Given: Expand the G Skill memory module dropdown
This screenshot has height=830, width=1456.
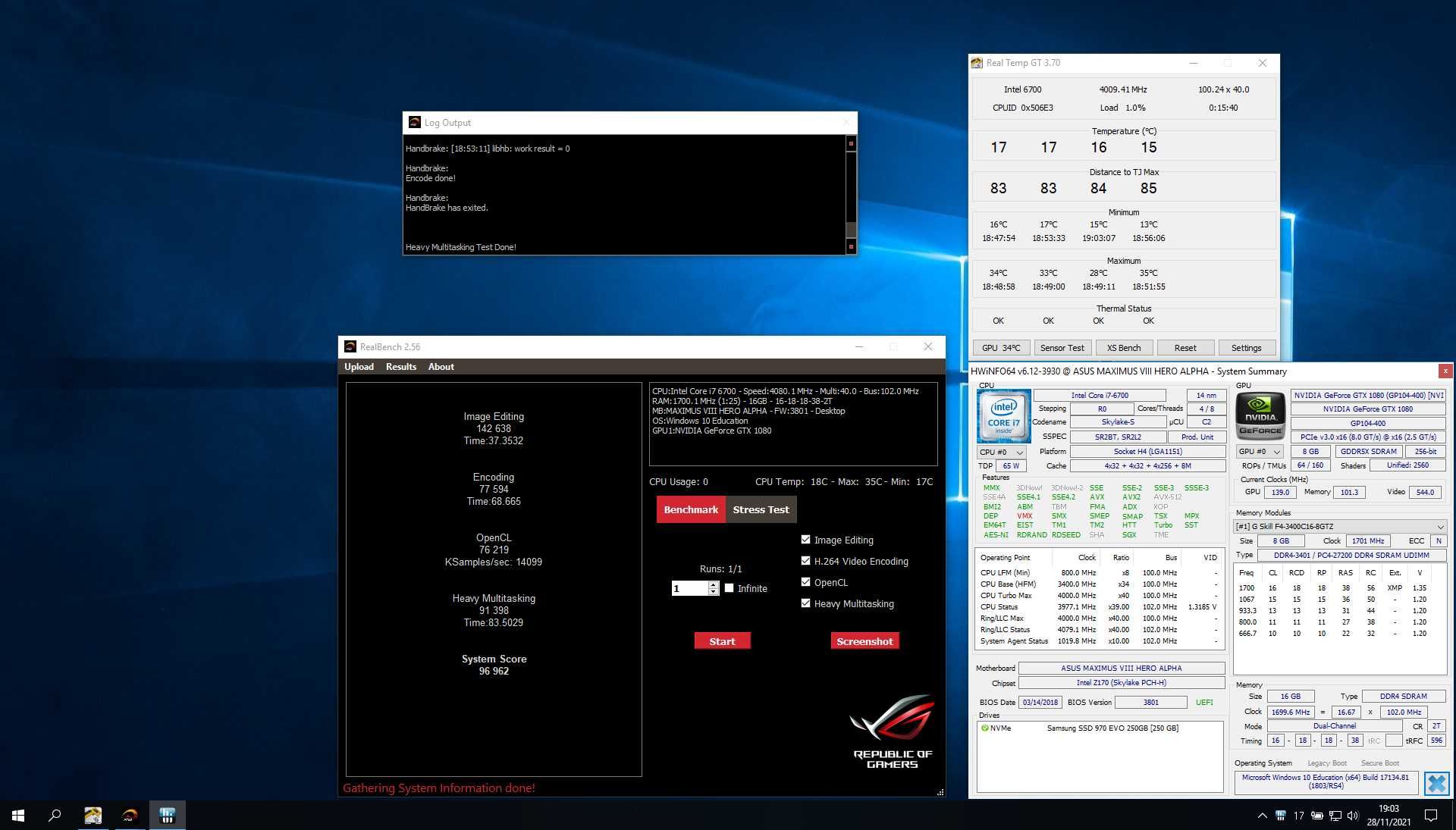Looking at the screenshot, I should [x=1340, y=526].
